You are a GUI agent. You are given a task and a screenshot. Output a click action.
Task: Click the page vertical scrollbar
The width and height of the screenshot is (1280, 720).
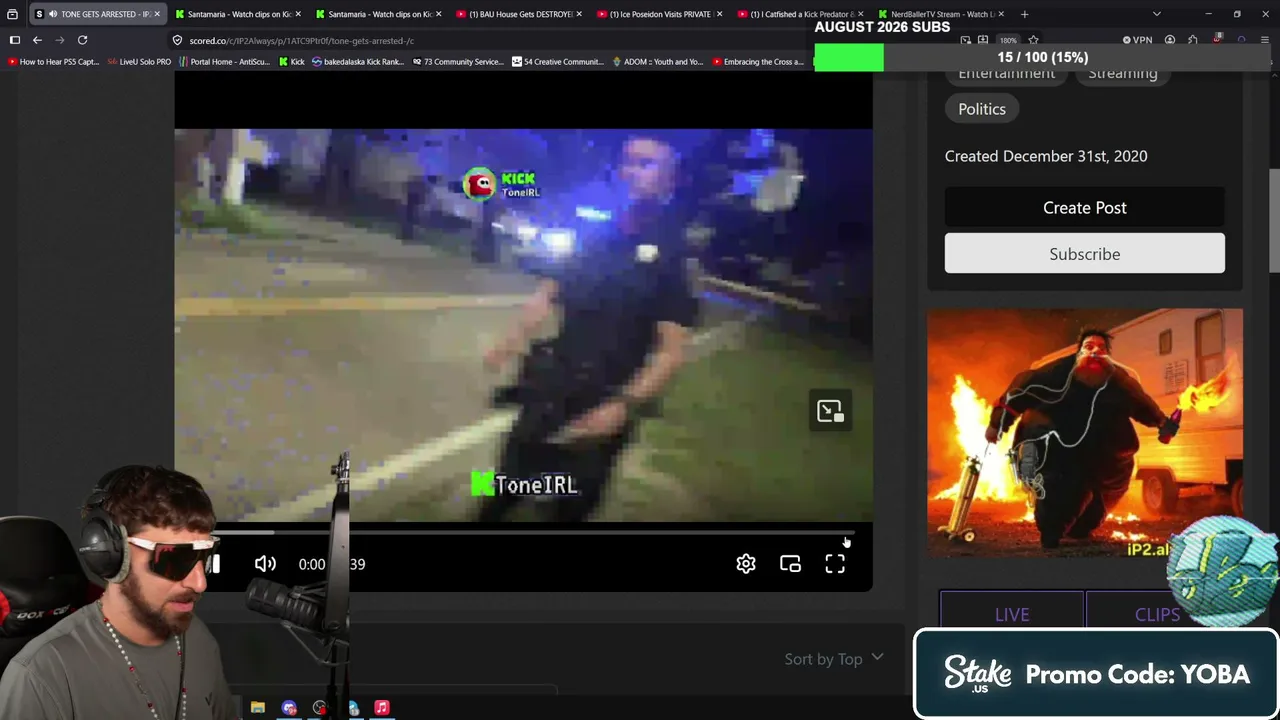[x=1274, y=220]
